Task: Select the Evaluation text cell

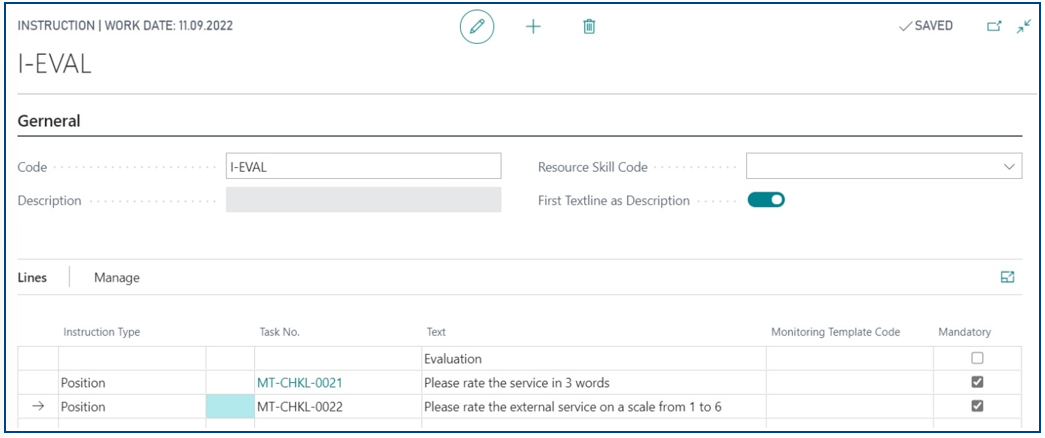Action: pos(594,359)
